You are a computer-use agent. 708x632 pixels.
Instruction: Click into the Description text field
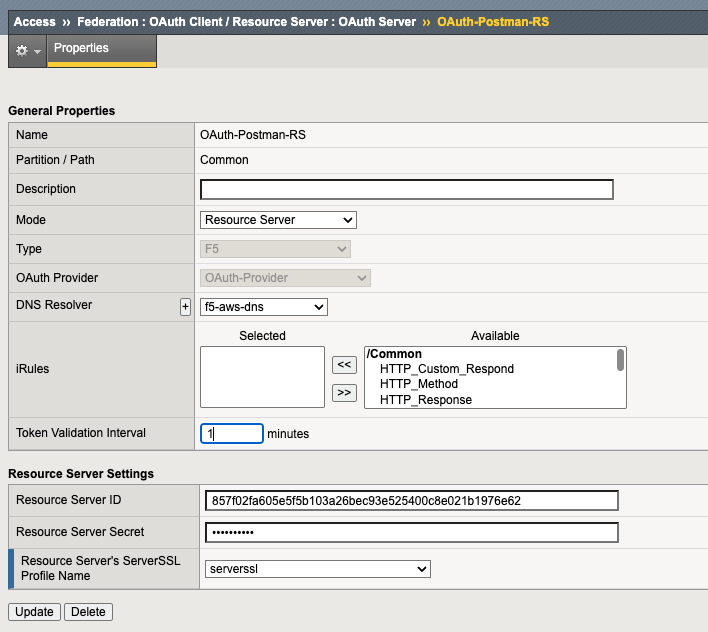[407, 190]
